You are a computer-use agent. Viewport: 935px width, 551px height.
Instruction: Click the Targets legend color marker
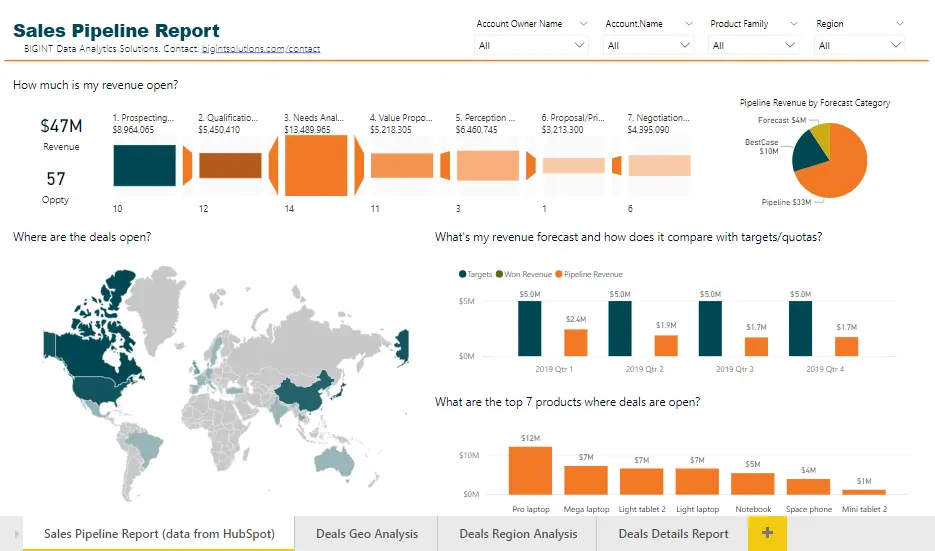463,274
